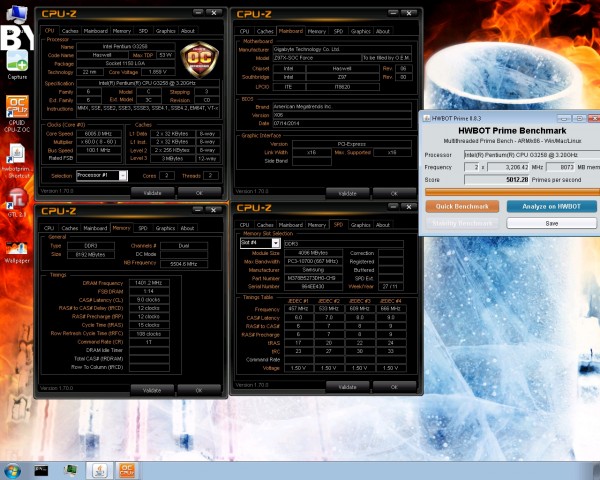600x480 pixels.
Task: Open About tab in the CPU-tab window
Action: (188, 31)
